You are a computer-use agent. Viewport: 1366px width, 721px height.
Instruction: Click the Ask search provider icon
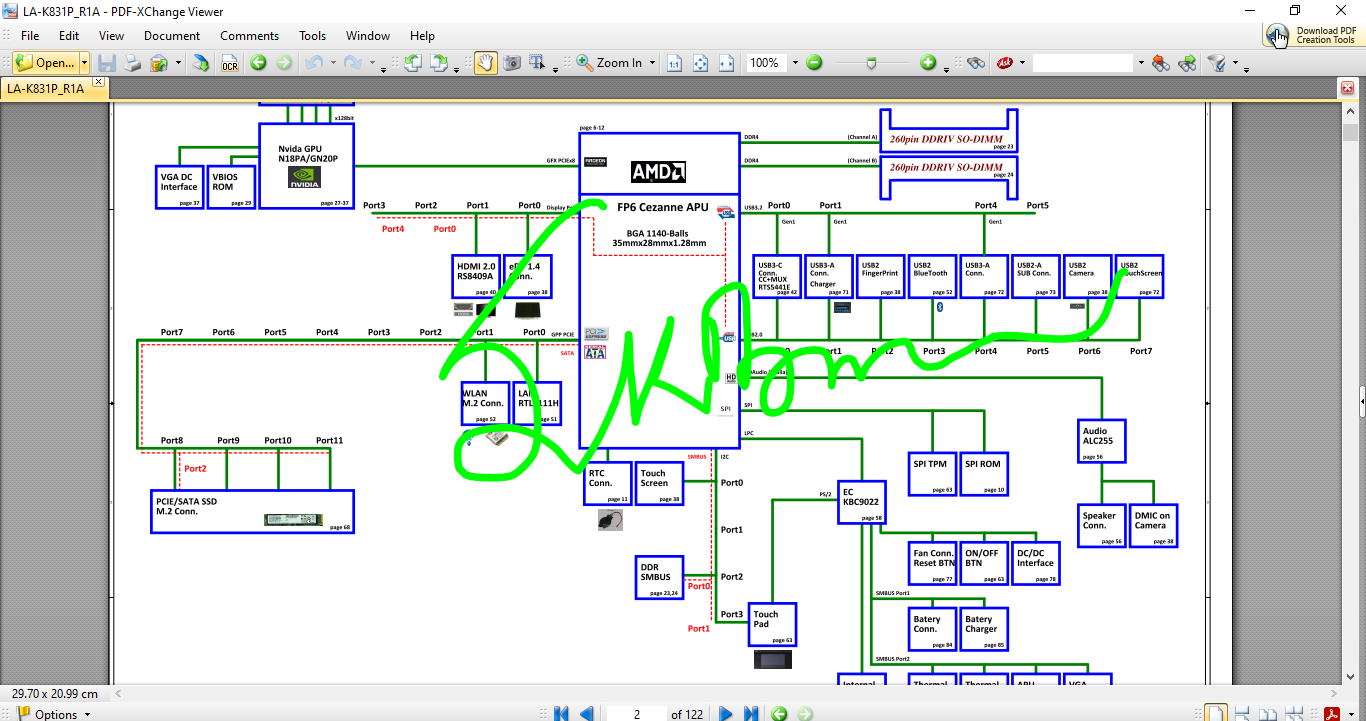[1004, 63]
